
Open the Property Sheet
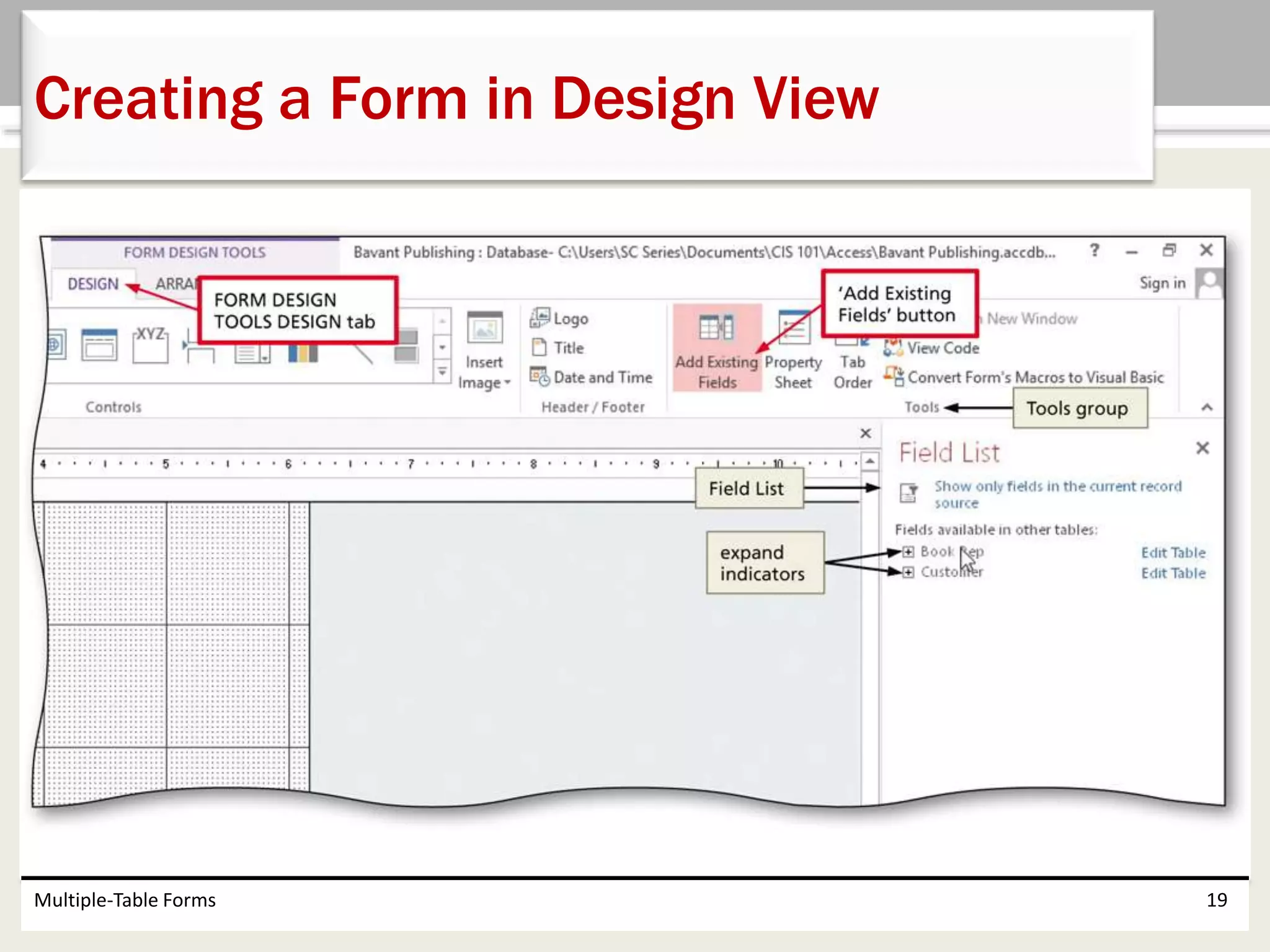point(793,350)
